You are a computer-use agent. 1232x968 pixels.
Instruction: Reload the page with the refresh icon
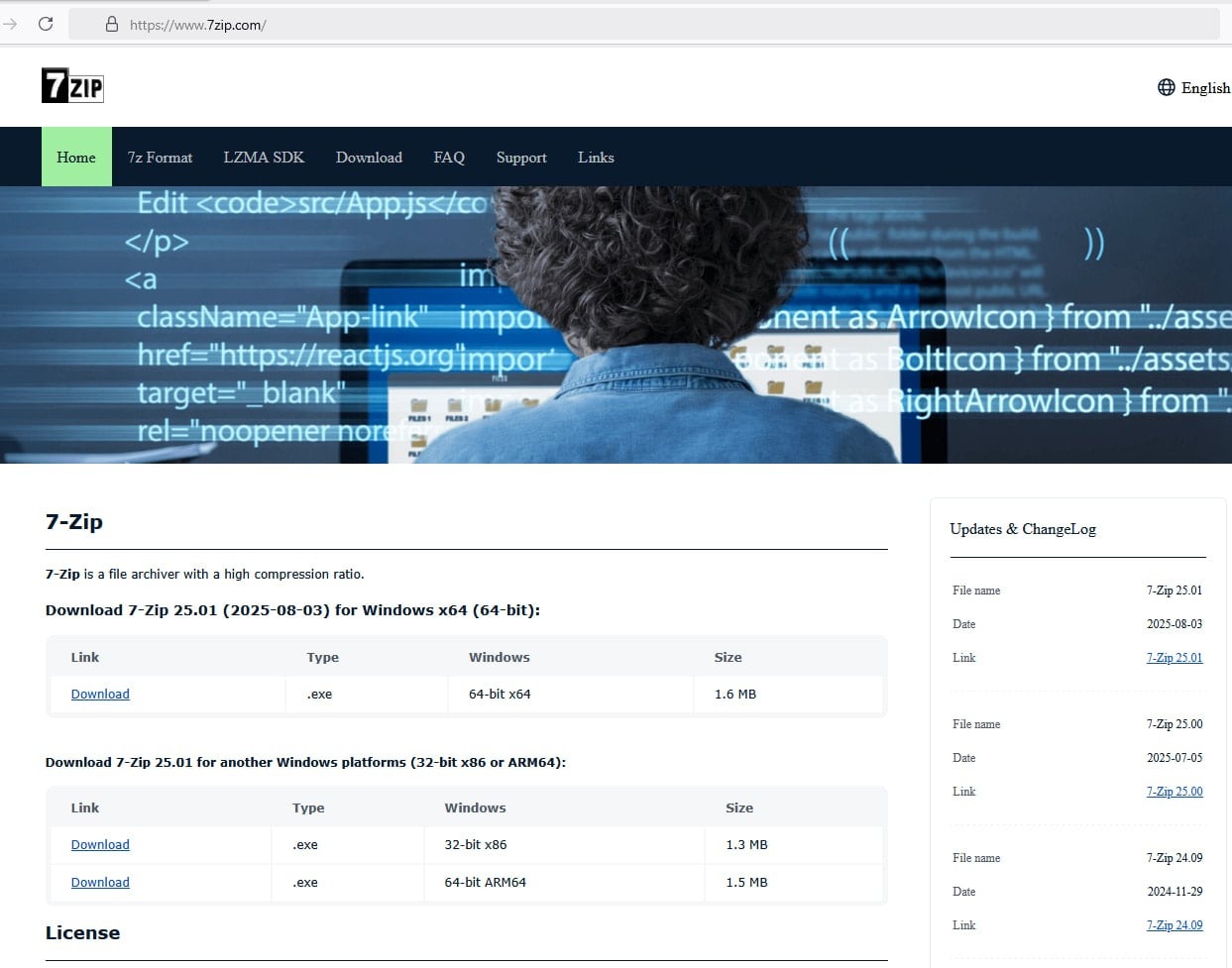pyautogui.click(x=46, y=24)
